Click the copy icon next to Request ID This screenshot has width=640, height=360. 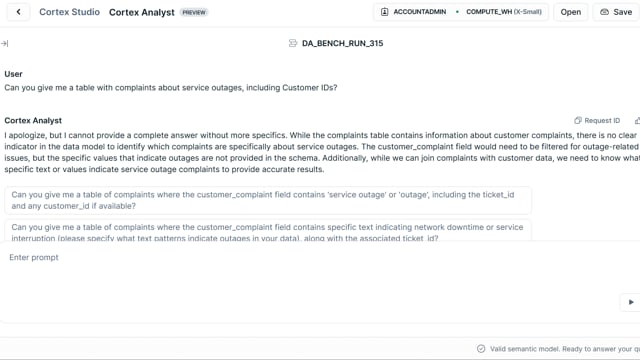pyautogui.click(x=578, y=120)
